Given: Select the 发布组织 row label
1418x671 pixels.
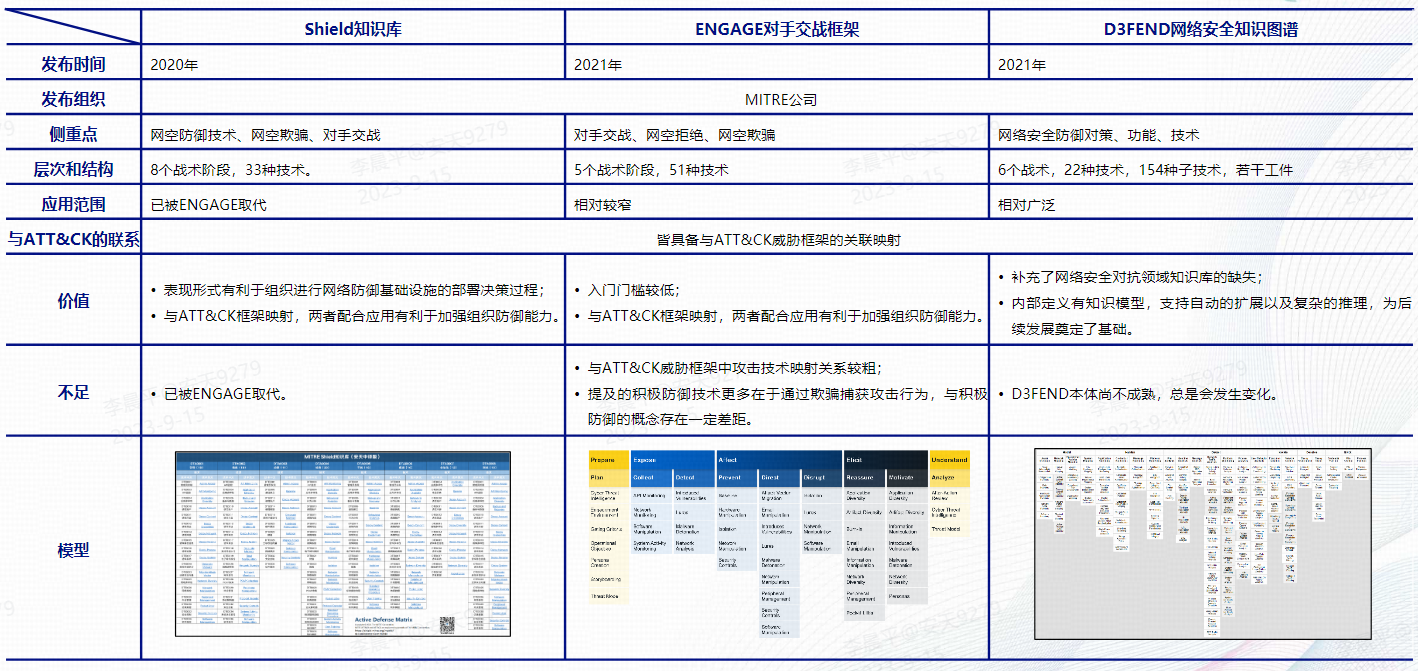Looking at the screenshot, I should pyautogui.click(x=73, y=99).
